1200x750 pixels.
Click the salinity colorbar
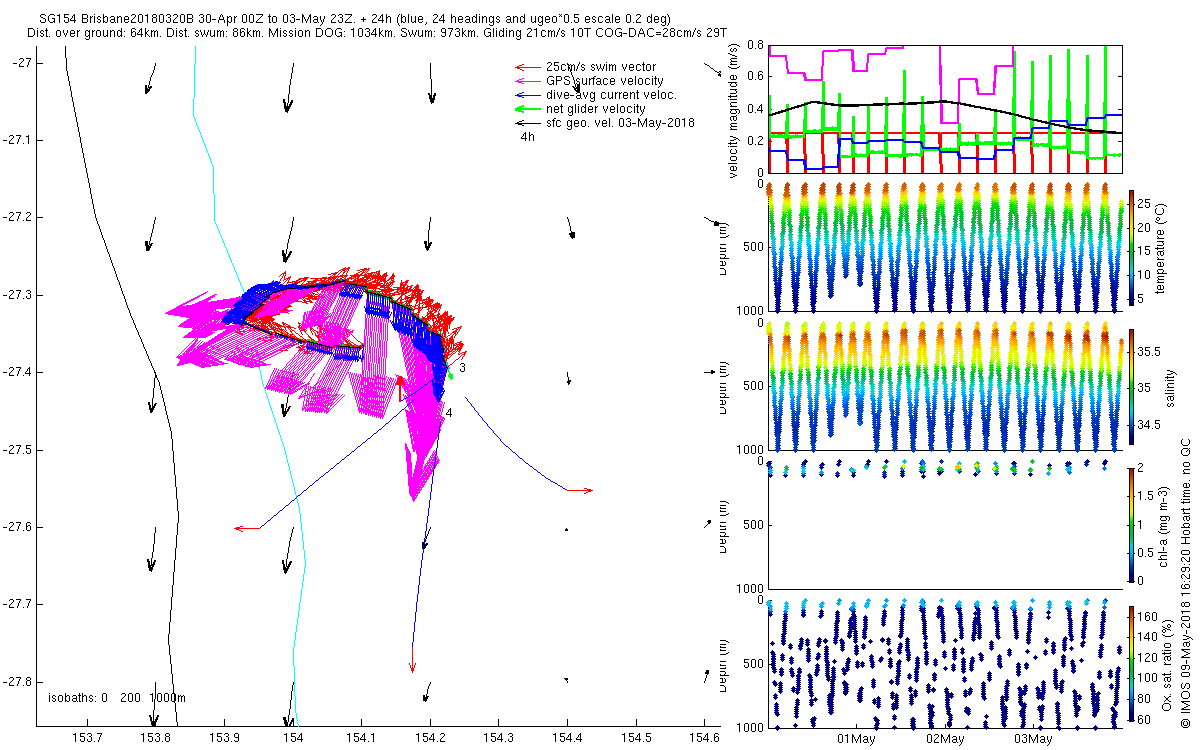tap(1132, 386)
